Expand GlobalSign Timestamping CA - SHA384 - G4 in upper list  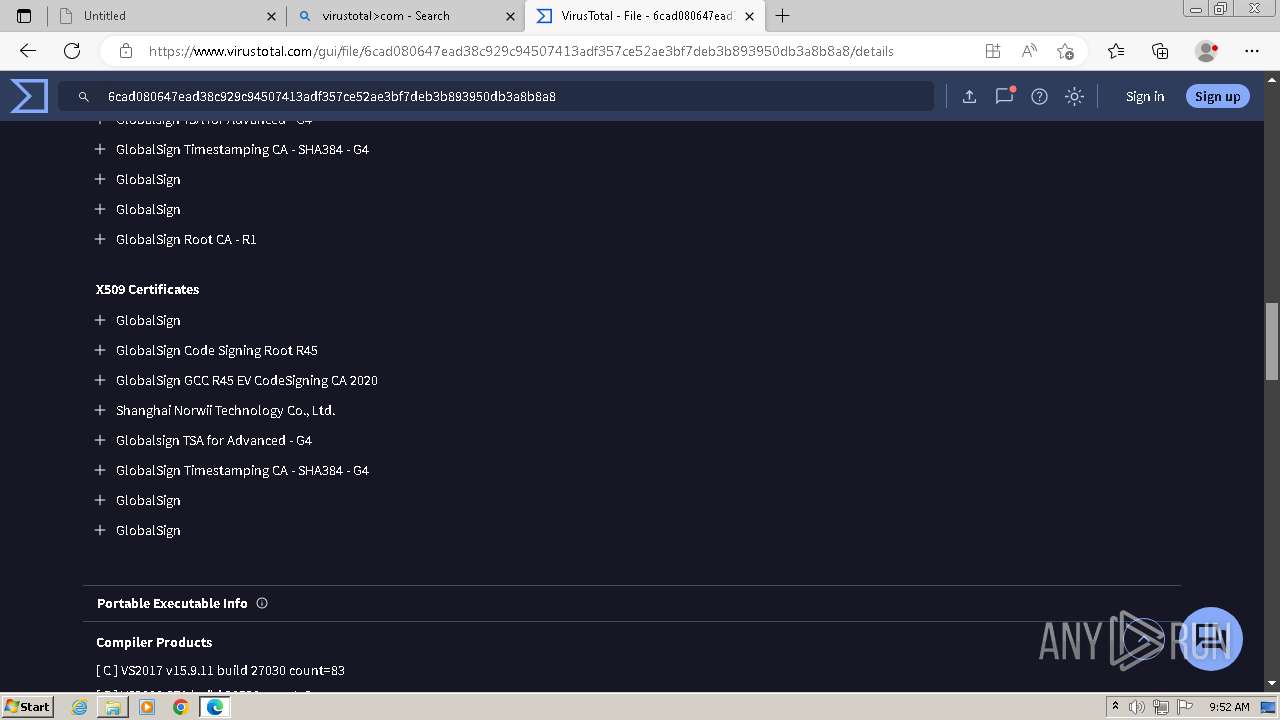[x=100, y=149]
